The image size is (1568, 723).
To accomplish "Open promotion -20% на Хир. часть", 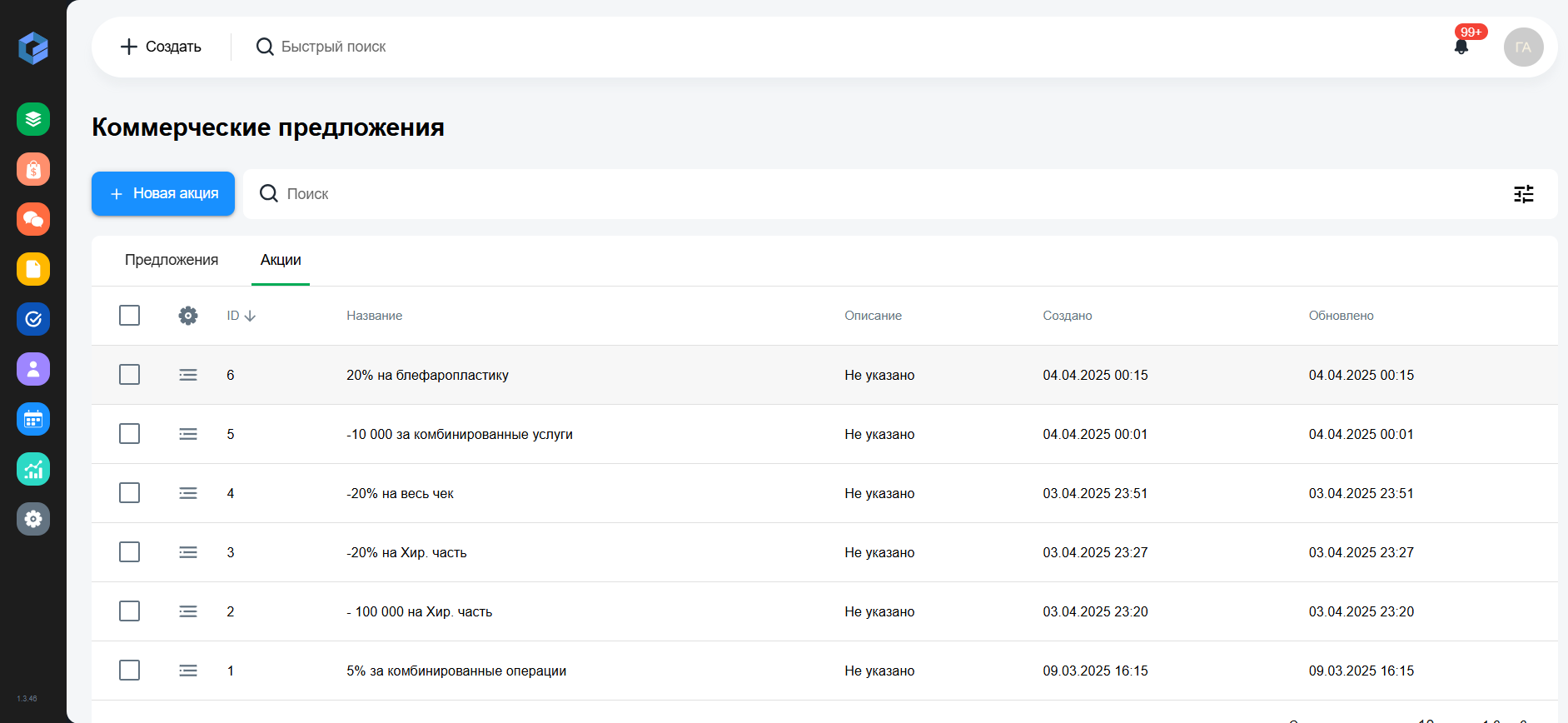I will point(406,552).
